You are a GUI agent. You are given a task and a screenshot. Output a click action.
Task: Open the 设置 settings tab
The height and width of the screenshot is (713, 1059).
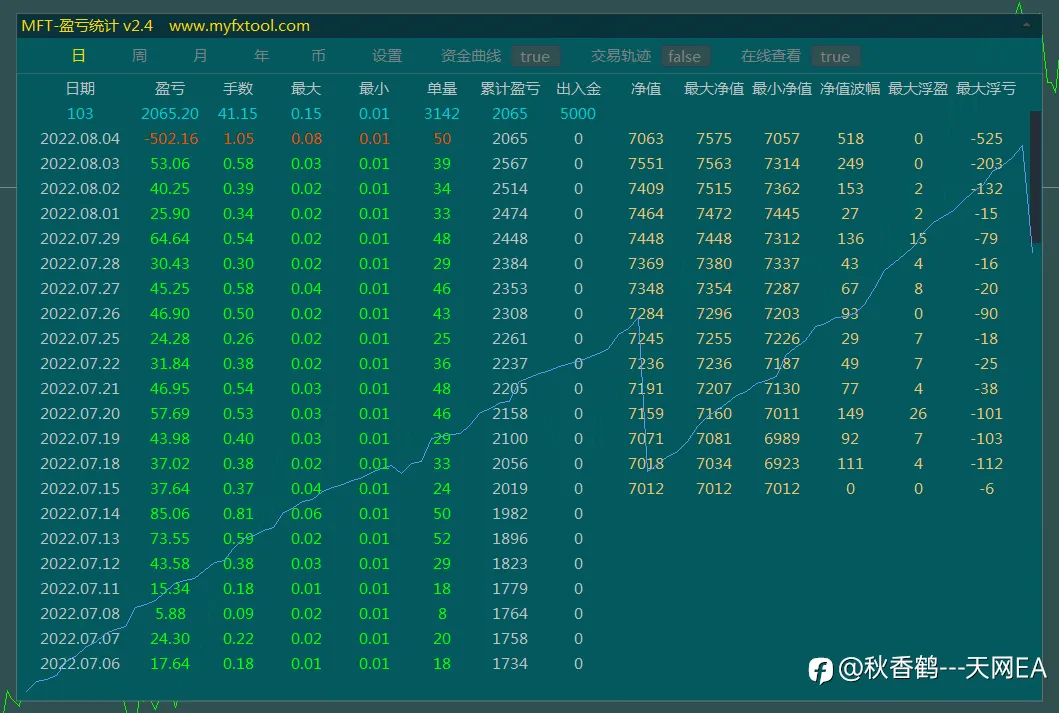click(387, 56)
